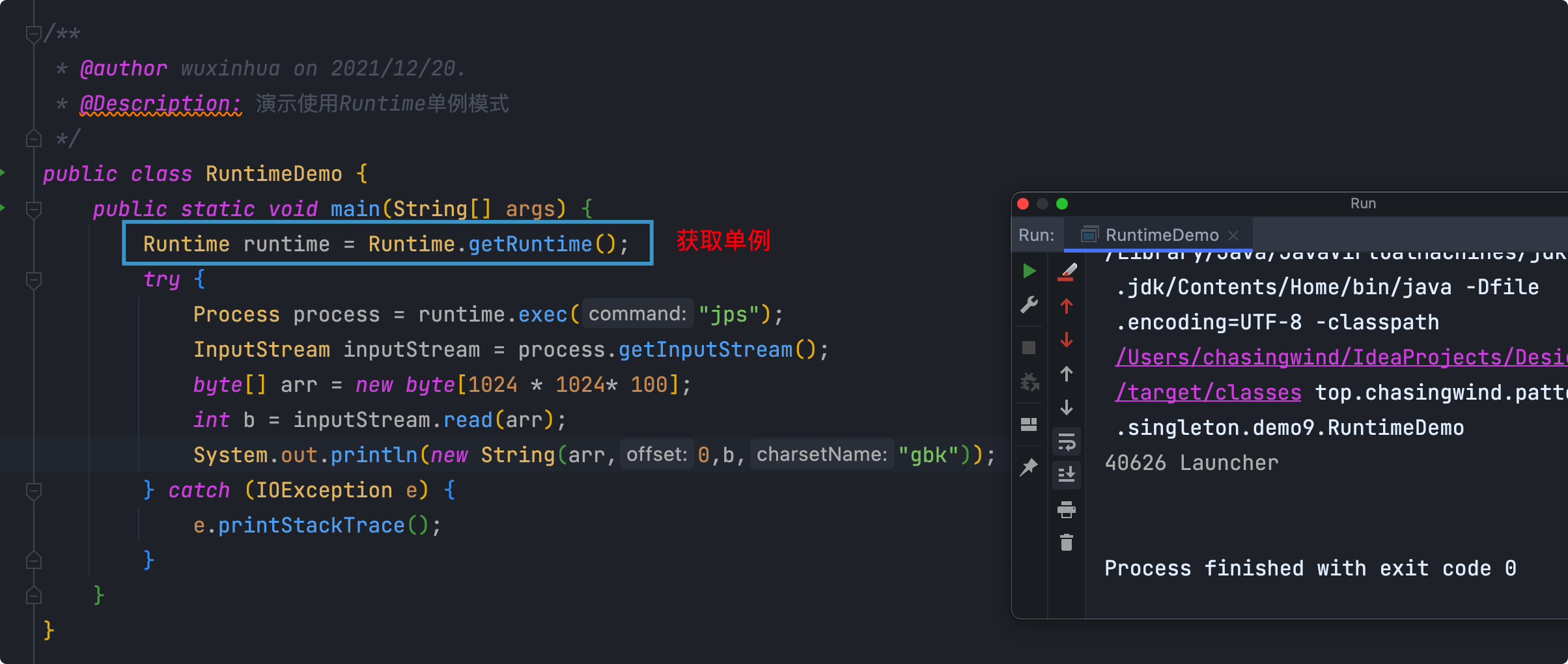Go down the stack trace with the gray down arrow
This screenshot has height=664, width=1568.
pos(1067,408)
